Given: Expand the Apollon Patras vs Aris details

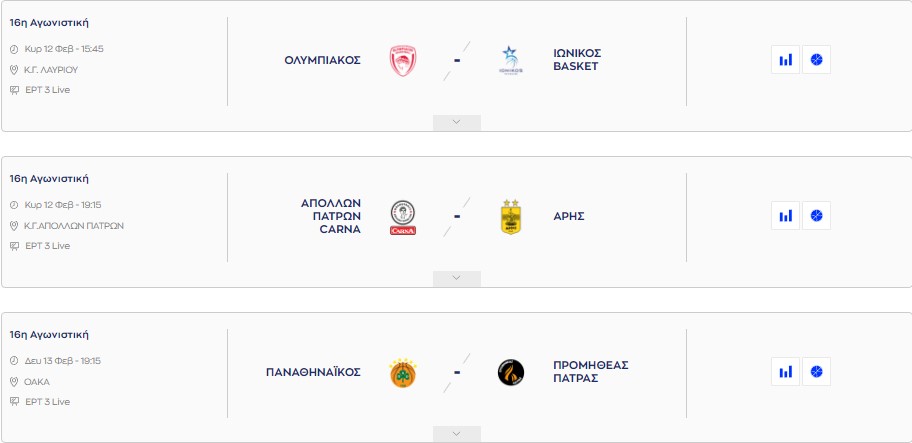Looking at the screenshot, I should tap(457, 278).
